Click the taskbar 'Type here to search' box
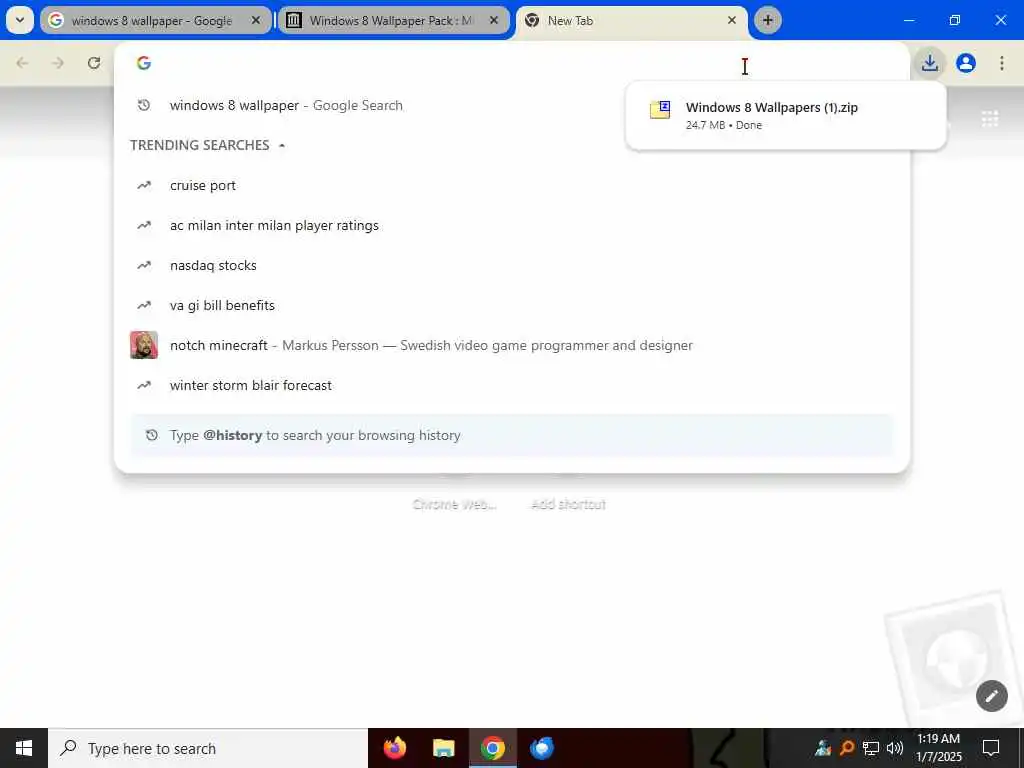 pos(208,748)
